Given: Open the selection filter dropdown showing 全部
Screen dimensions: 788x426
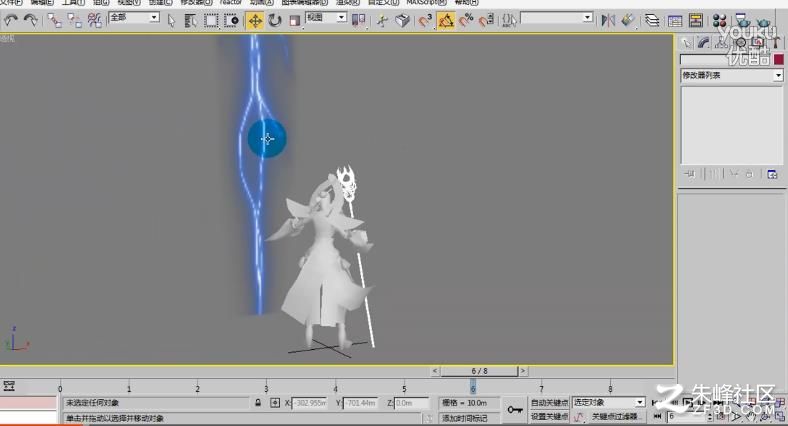Looking at the screenshot, I should tap(134, 18).
